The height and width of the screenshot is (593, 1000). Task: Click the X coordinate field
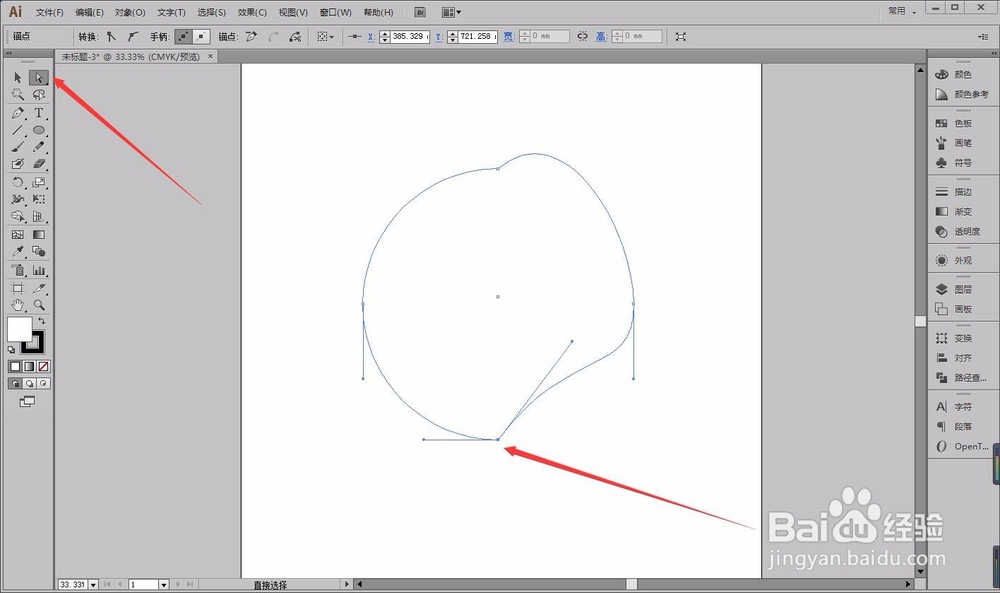point(409,37)
